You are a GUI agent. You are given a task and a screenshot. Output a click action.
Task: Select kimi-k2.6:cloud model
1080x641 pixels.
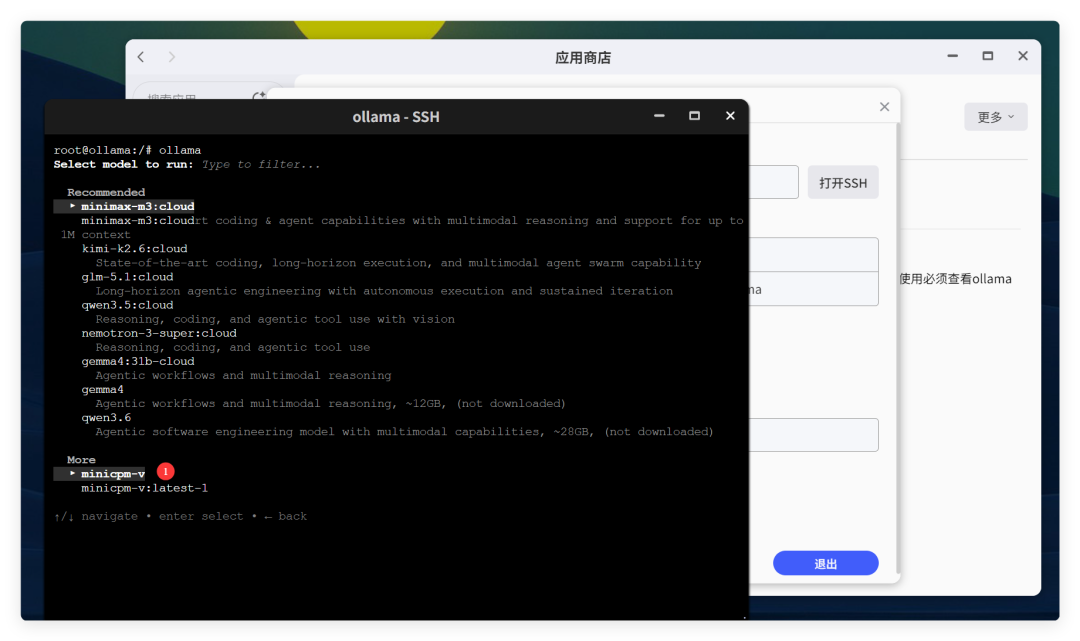tap(134, 249)
